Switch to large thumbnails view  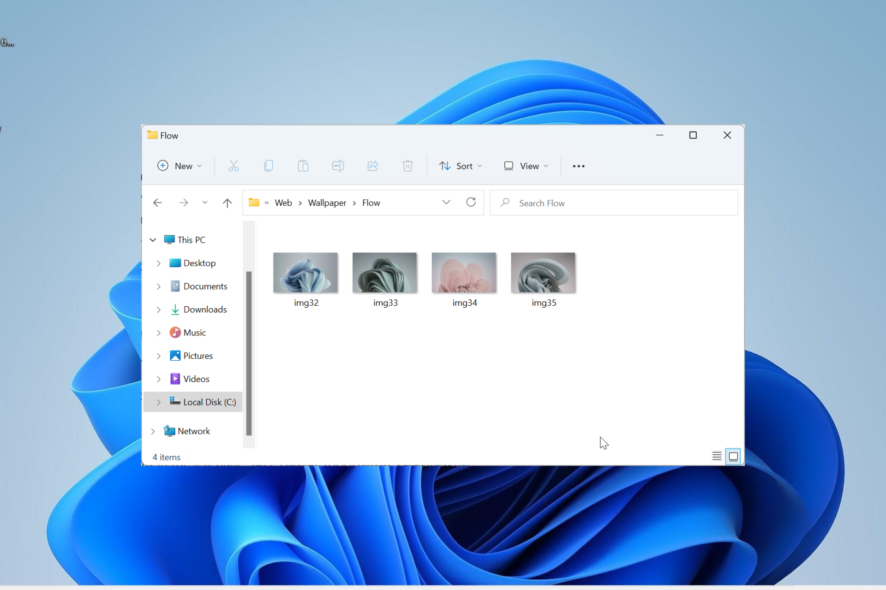pyautogui.click(x=733, y=456)
